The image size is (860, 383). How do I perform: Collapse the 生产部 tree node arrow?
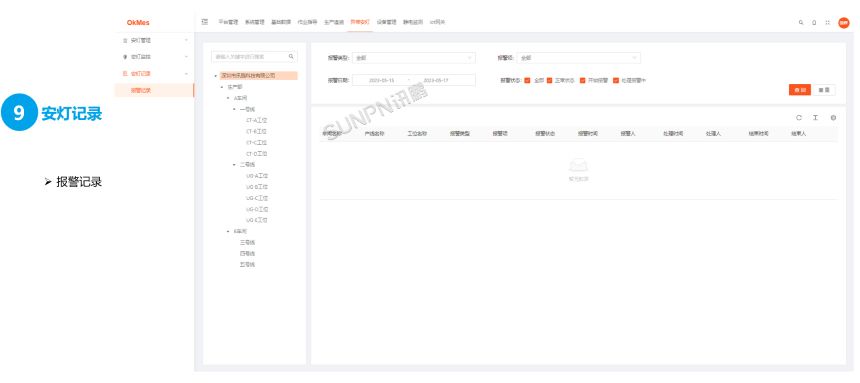point(222,87)
